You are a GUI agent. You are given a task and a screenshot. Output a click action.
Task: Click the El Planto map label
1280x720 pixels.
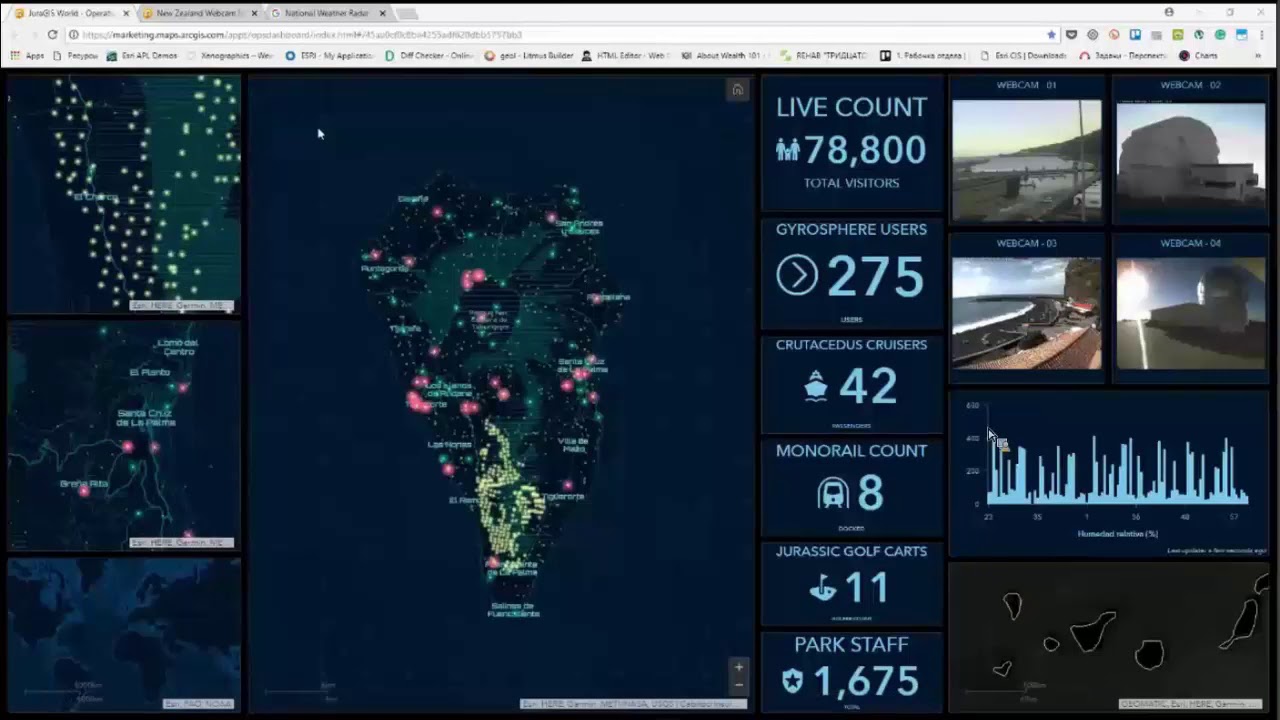click(150, 372)
